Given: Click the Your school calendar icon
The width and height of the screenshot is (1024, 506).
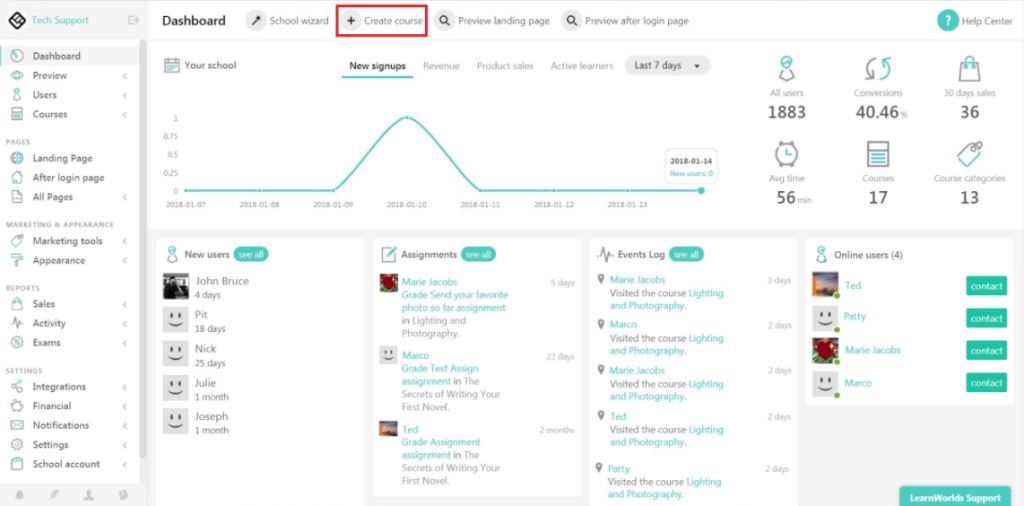Looking at the screenshot, I should click(x=172, y=65).
